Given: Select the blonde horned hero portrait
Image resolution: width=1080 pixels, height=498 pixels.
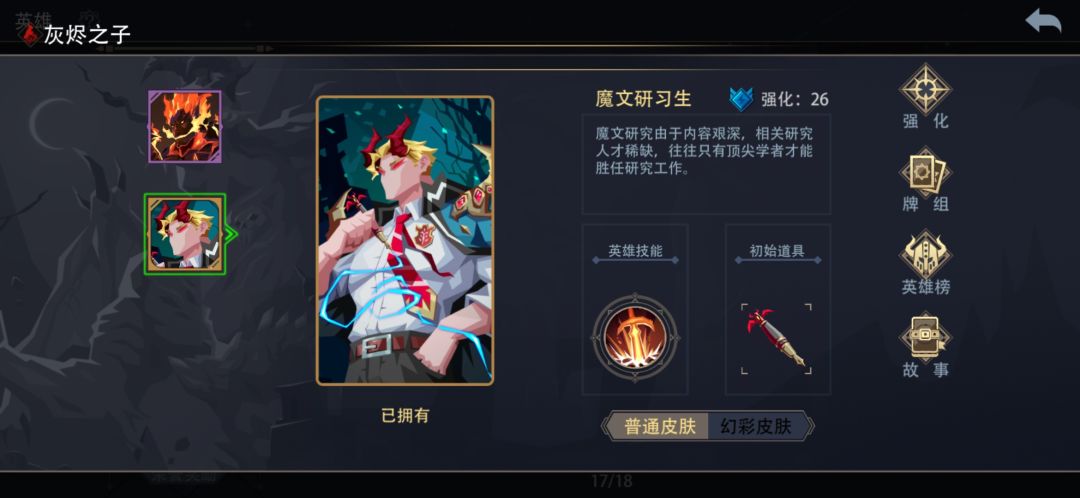Looking at the screenshot, I should (185, 234).
